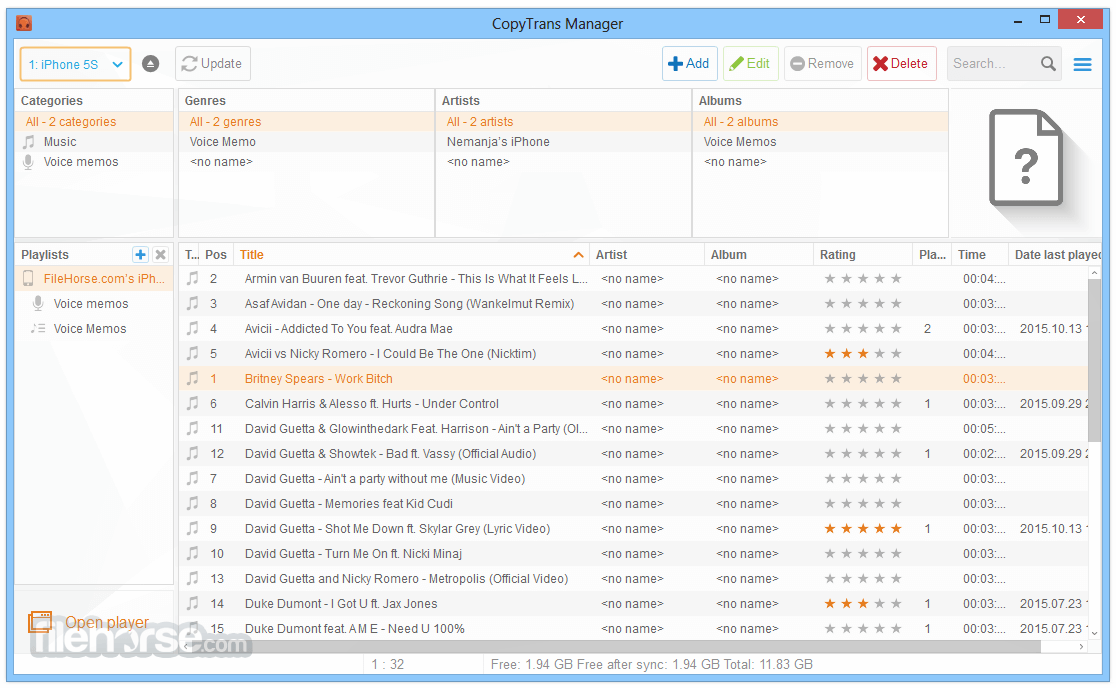Filter by artist Nemanja's iPhone
Image resolution: width=1116 pixels, height=688 pixels.
pos(563,142)
